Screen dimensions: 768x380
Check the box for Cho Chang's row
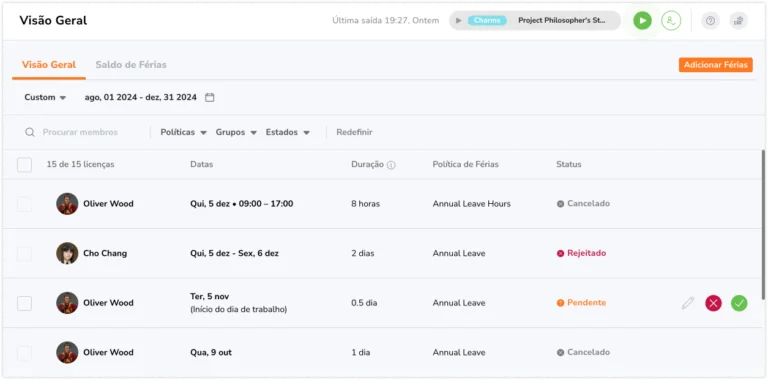pos(24,254)
